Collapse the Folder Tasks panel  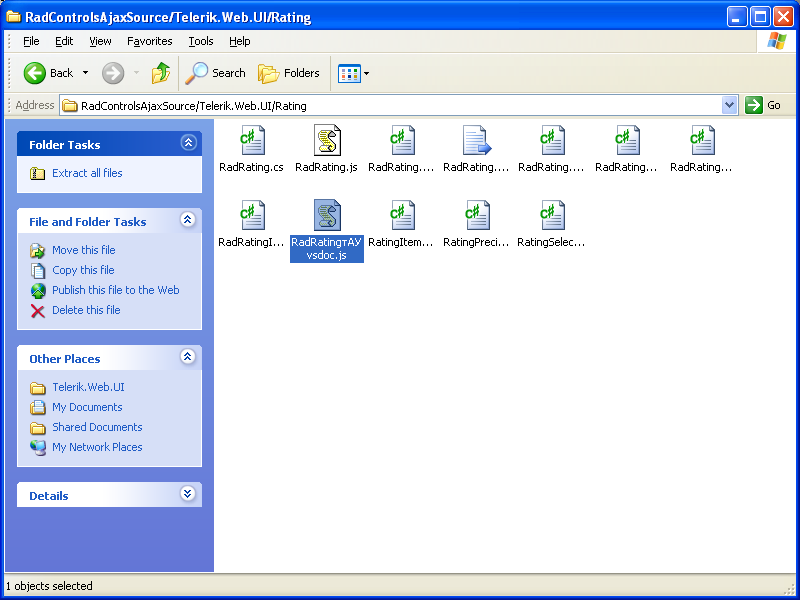click(x=188, y=143)
